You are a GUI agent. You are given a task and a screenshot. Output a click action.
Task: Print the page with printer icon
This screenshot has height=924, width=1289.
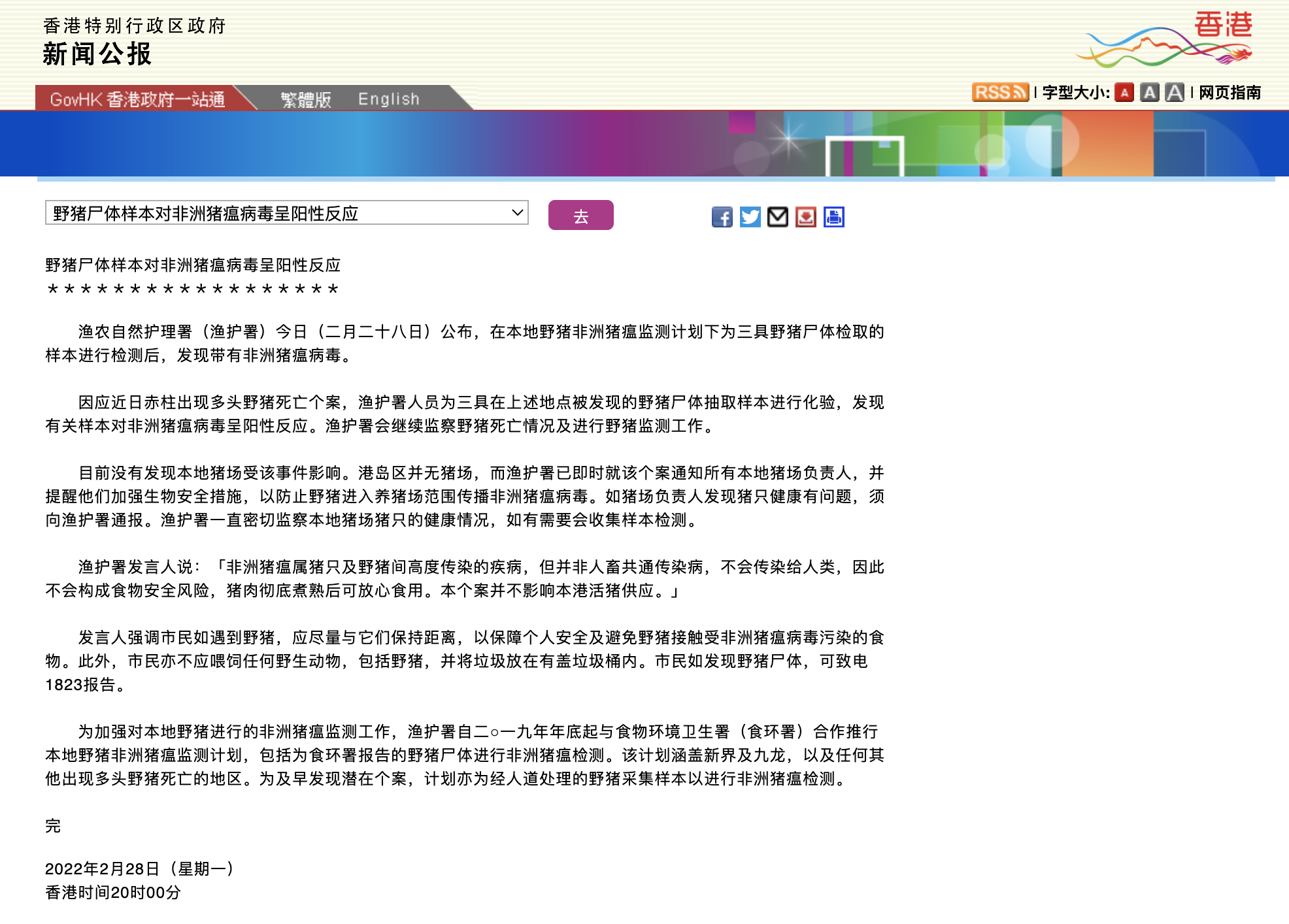click(x=834, y=217)
